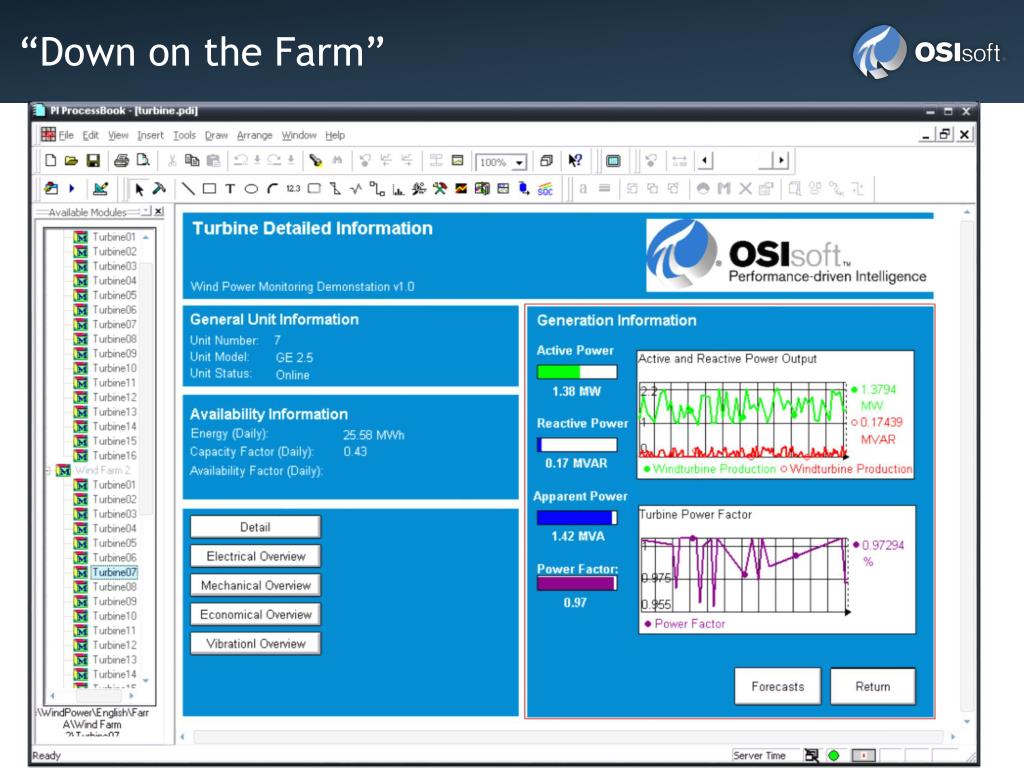
Task: Click the blue Apparent Power bar
Action: click(x=575, y=517)
